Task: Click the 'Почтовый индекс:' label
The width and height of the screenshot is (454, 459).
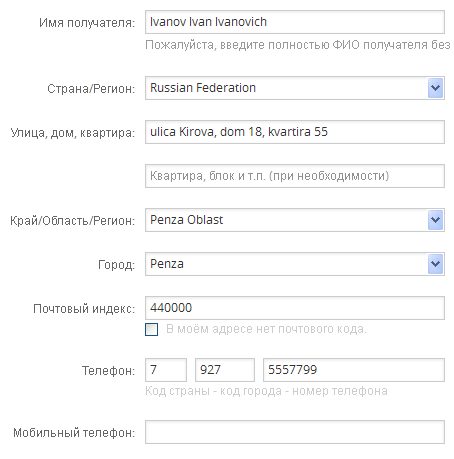Action: pos(84,309)
